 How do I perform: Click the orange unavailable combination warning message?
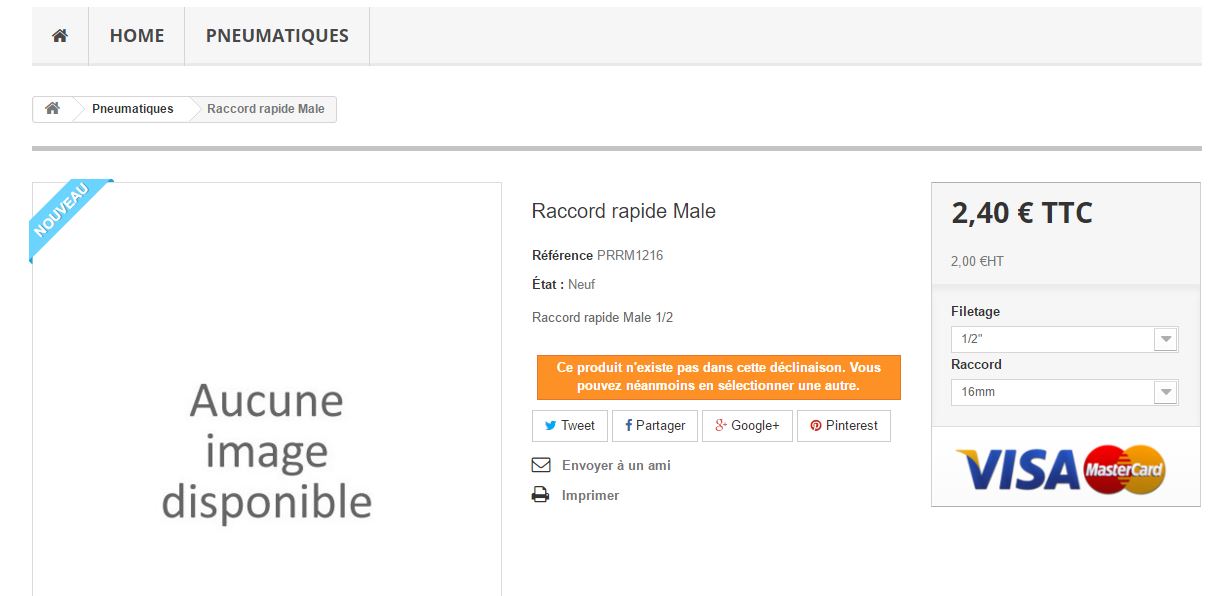719,377
